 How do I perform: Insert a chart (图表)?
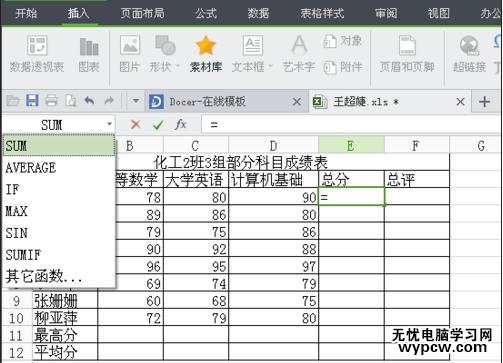click(x=89, y=54)
